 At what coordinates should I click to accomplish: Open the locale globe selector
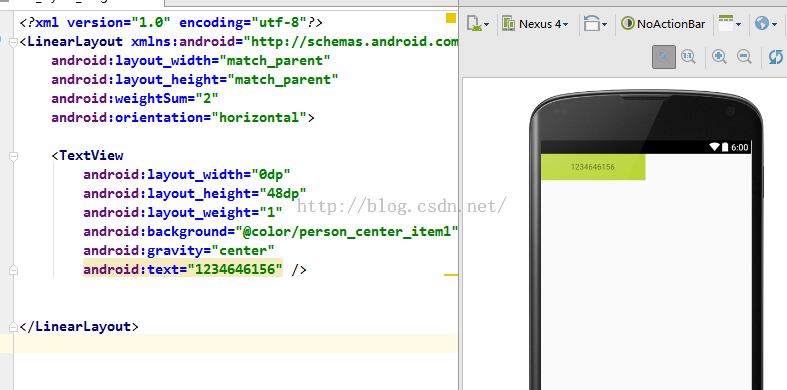766,24
